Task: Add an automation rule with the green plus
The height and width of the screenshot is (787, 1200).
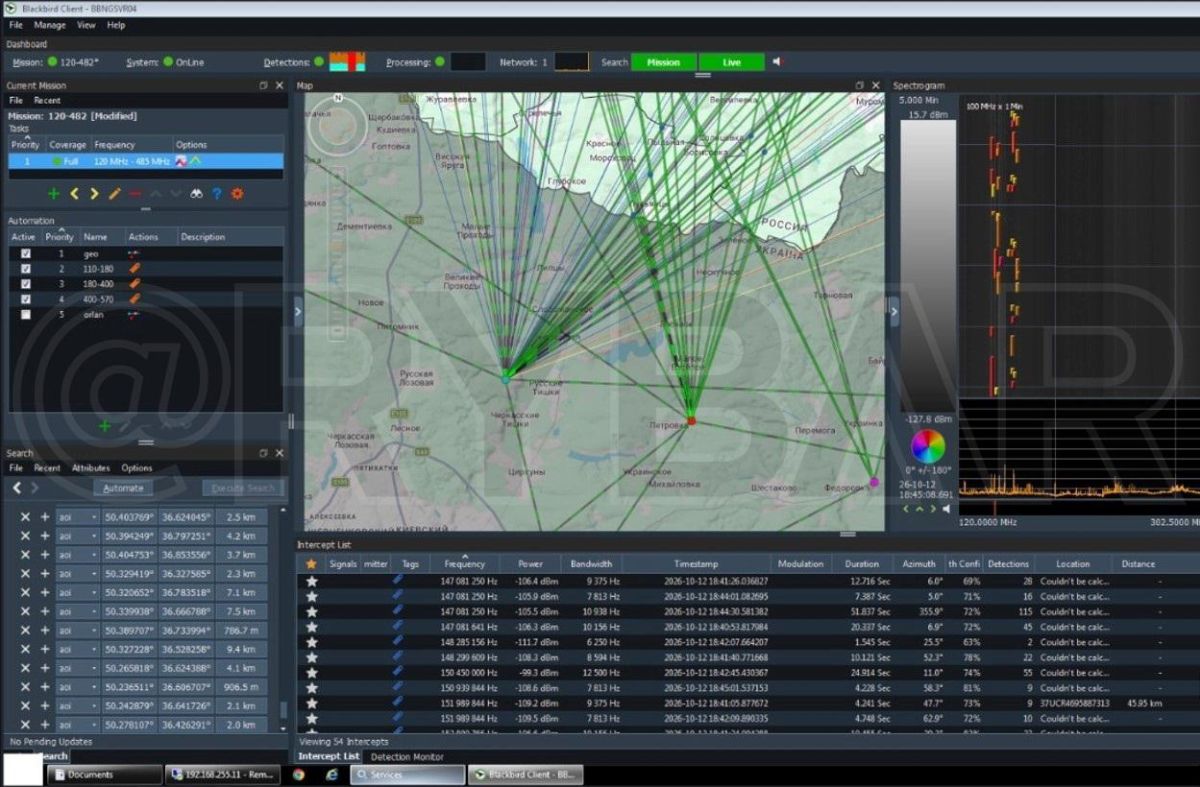Action: [104, 426]
